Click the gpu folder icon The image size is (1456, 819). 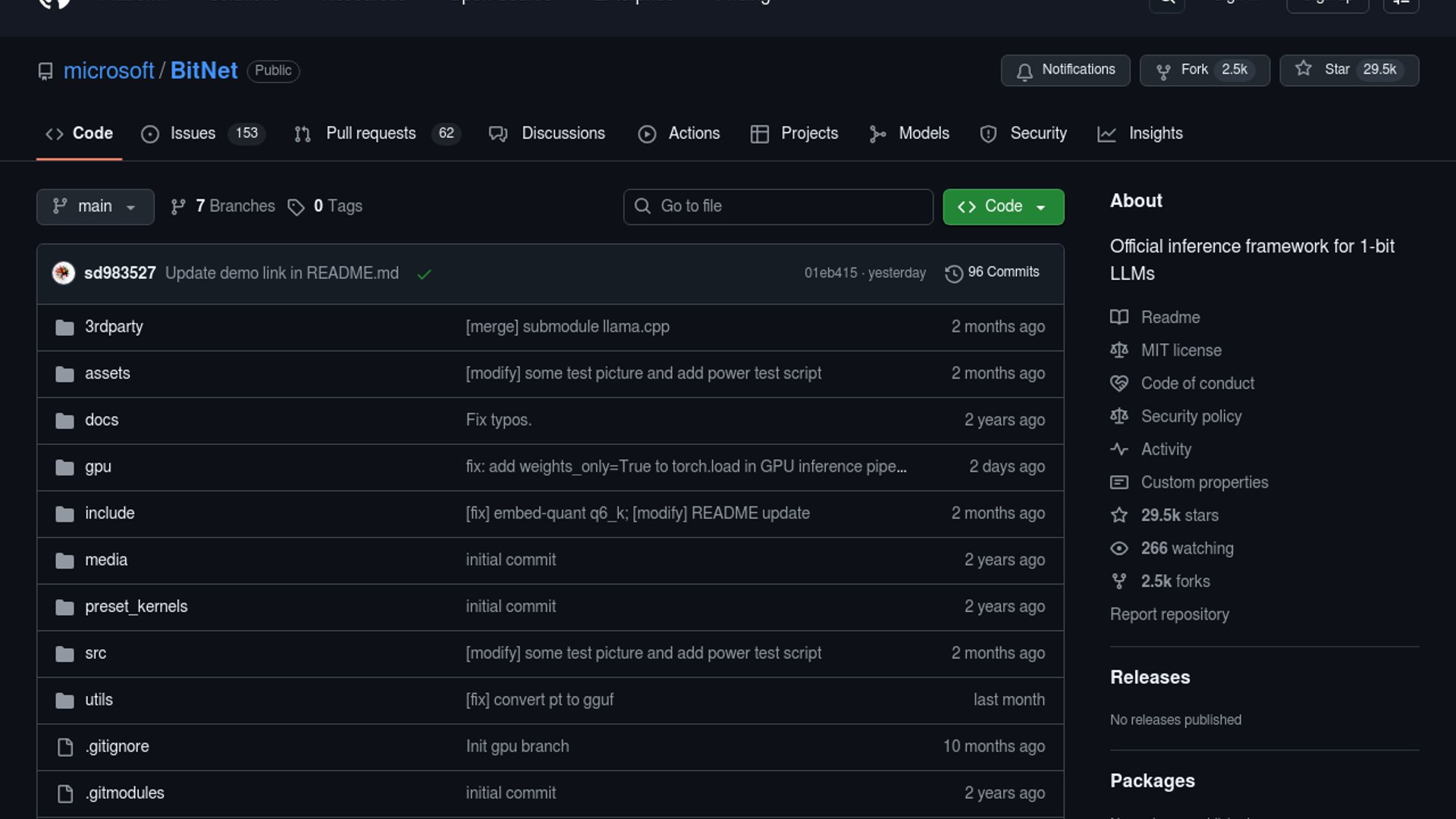pyautogui.click(x=64, y=467)
